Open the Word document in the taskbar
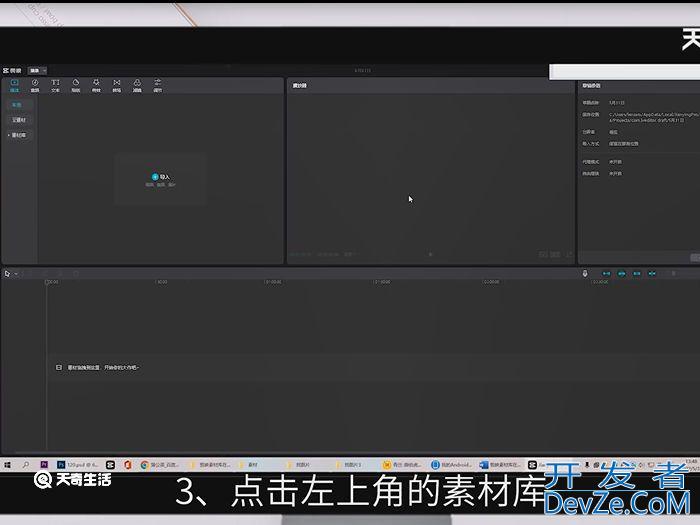700x525 pixels. [x=499, y=465]
